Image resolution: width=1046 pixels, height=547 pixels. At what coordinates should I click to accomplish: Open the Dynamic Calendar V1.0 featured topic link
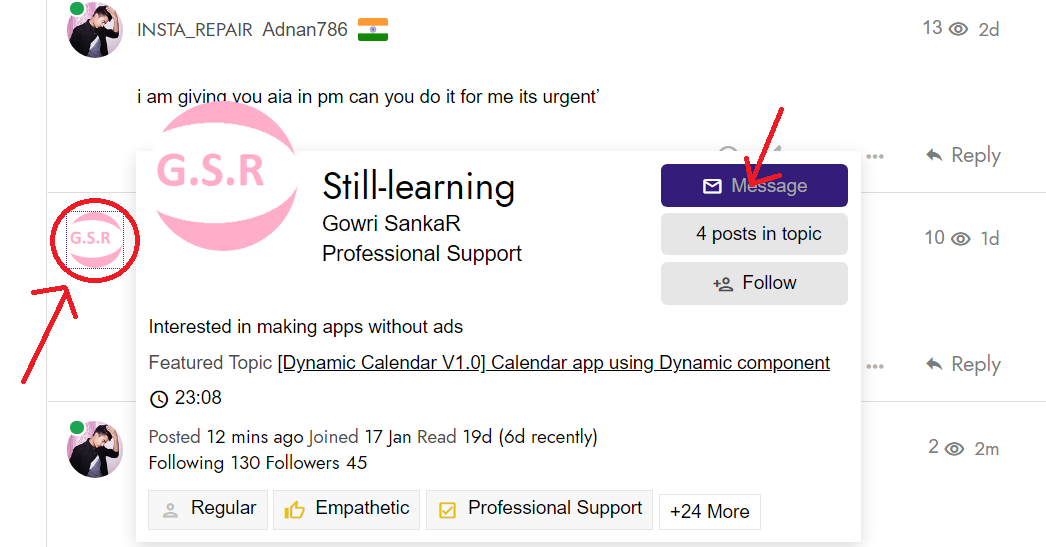tap(554, 363)
